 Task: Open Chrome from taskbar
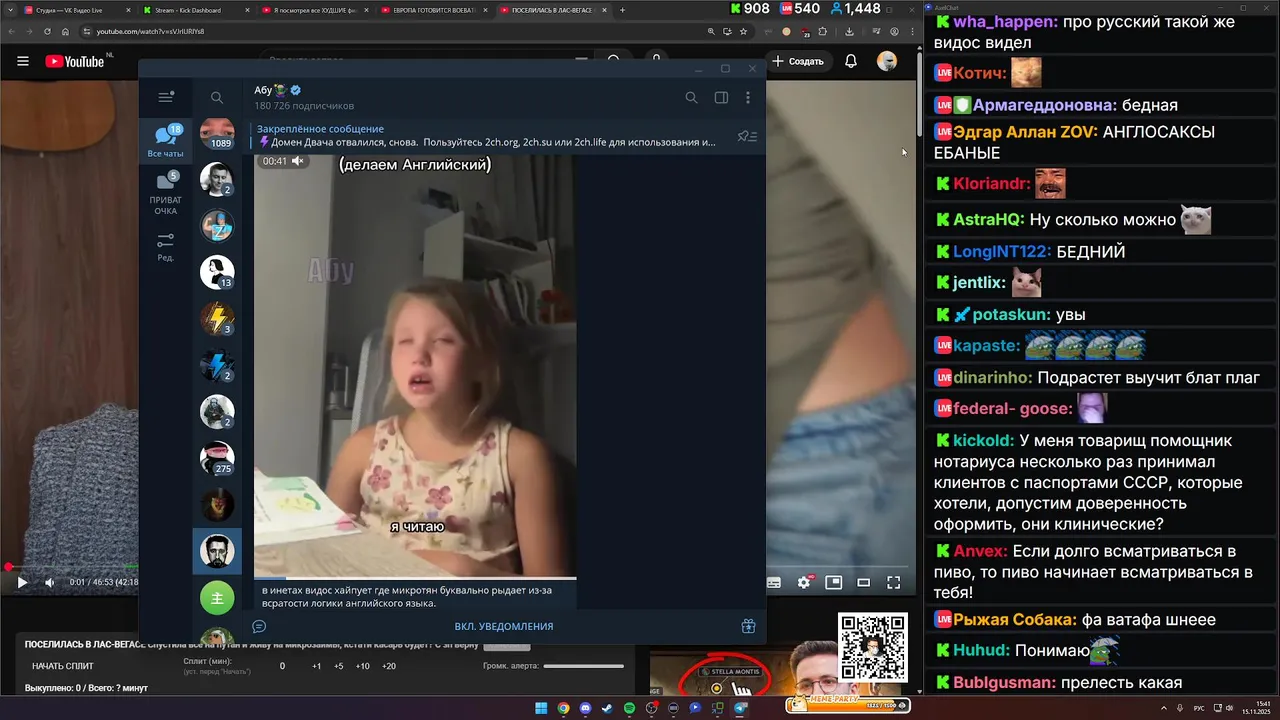(x=563, y=708)
